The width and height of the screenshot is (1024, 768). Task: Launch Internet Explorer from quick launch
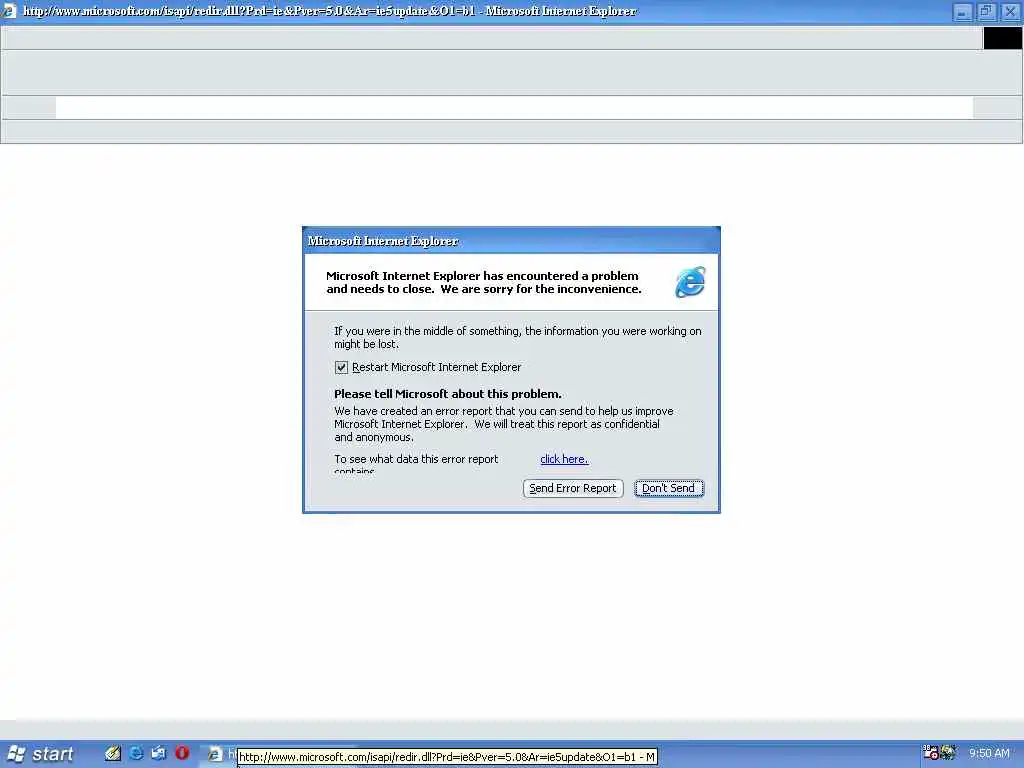136,753
